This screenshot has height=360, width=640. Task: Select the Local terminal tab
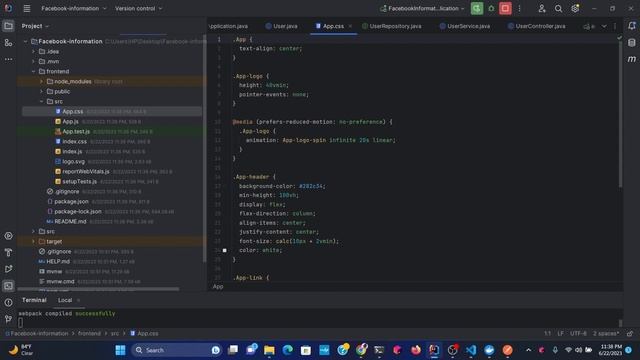tap(65, 300)
